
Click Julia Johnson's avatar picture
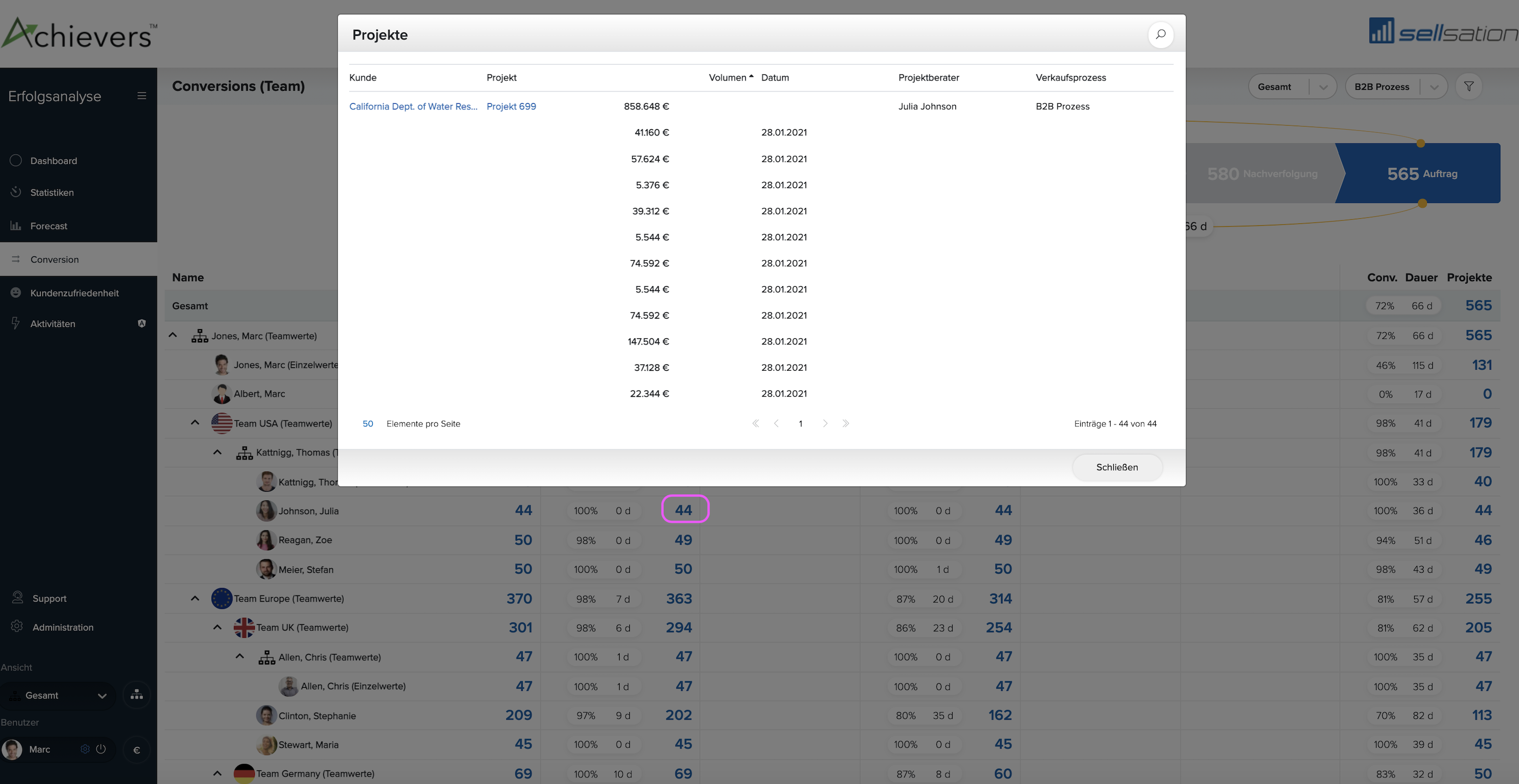pyautogui.click(x=266, y=511)
